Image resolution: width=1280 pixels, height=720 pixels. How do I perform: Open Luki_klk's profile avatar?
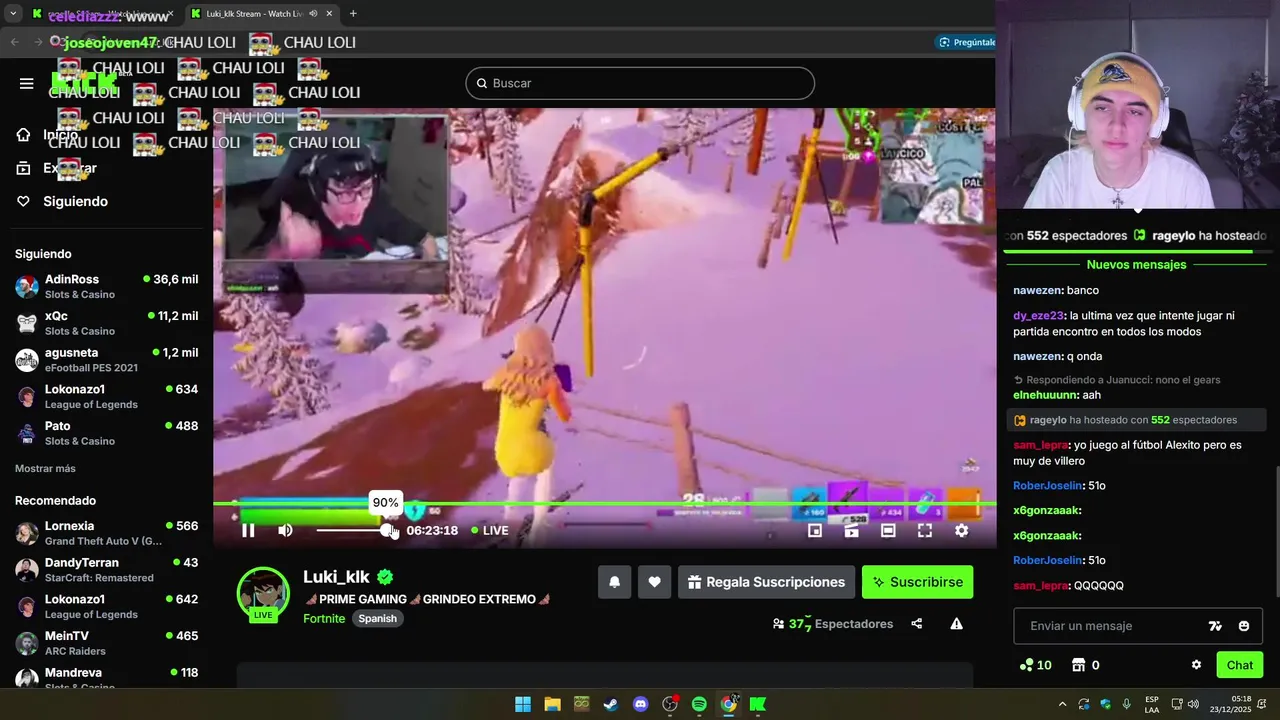tap(263, 594)
